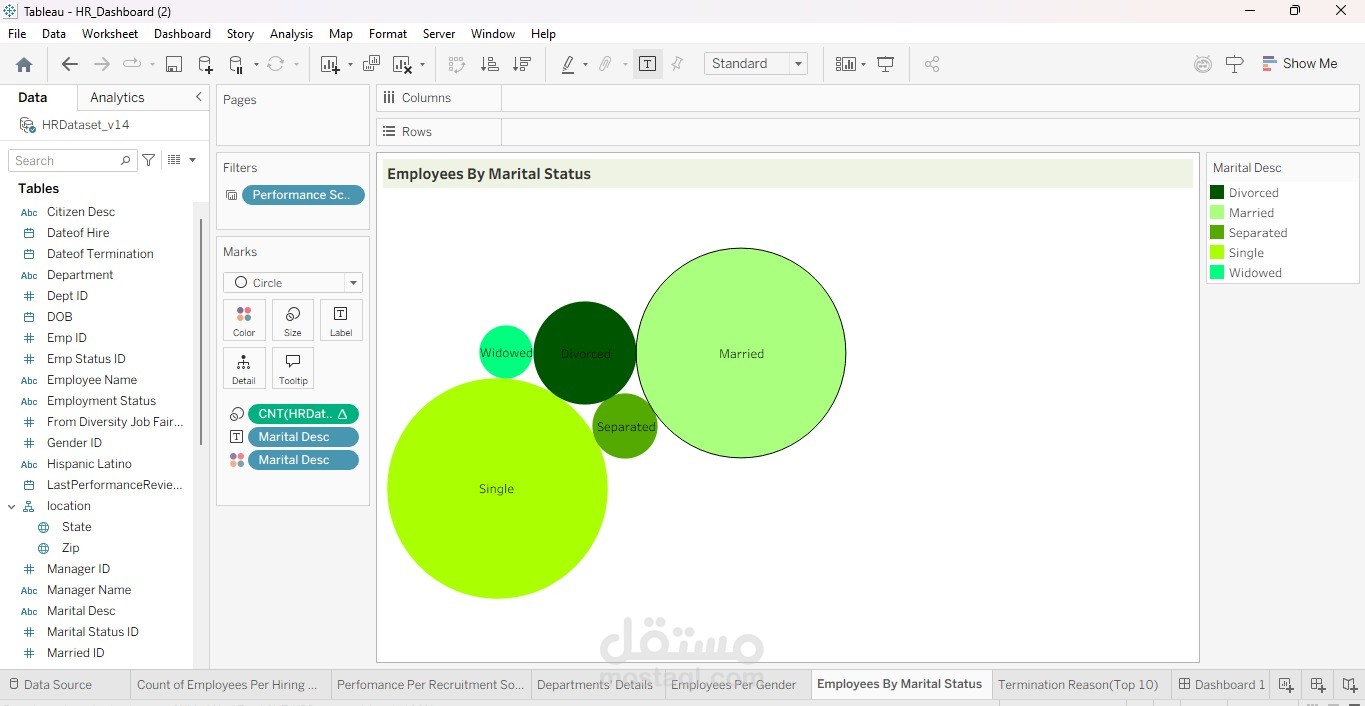
Task: Open the Circle mark type dropdown
Action: [x=292, y=283]
